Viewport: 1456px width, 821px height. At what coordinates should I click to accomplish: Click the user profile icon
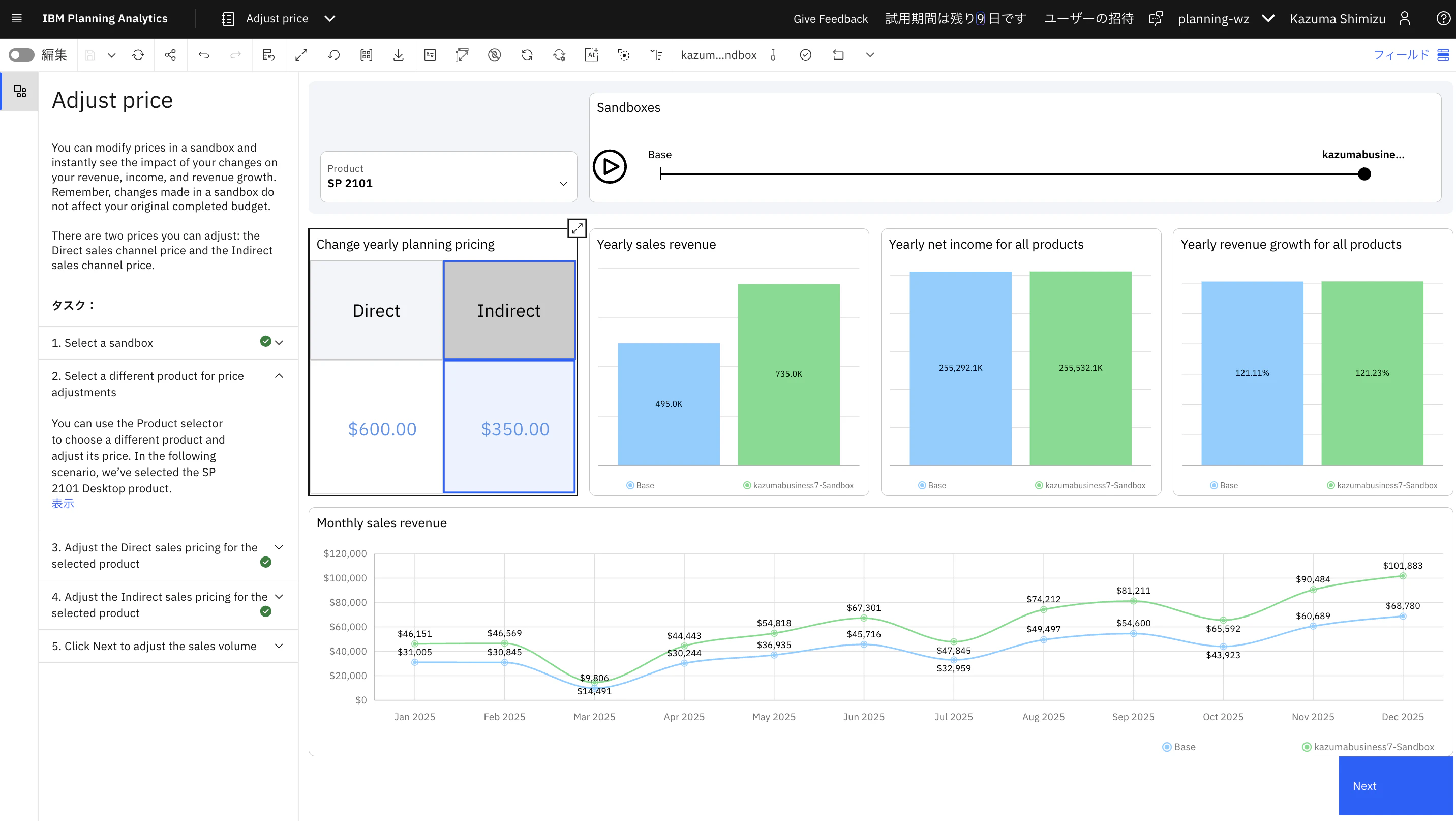tap(1405, 19)
